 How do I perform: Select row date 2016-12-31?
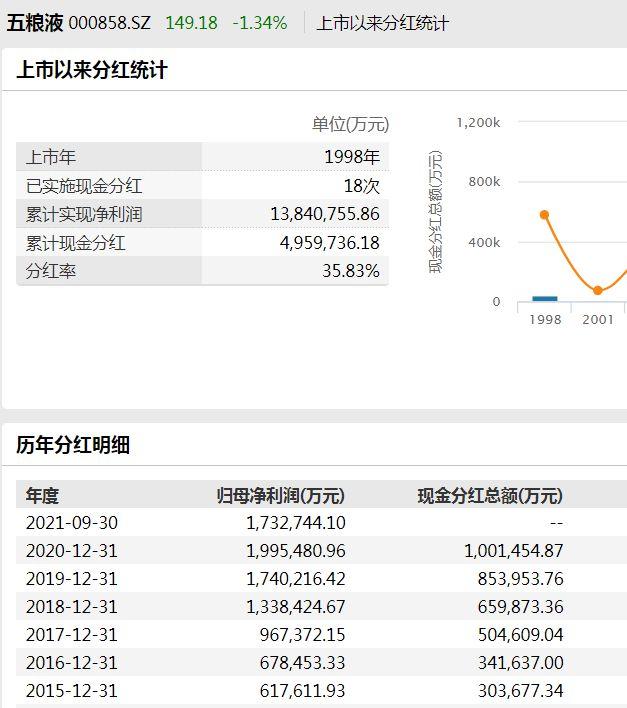click(72, 663)
